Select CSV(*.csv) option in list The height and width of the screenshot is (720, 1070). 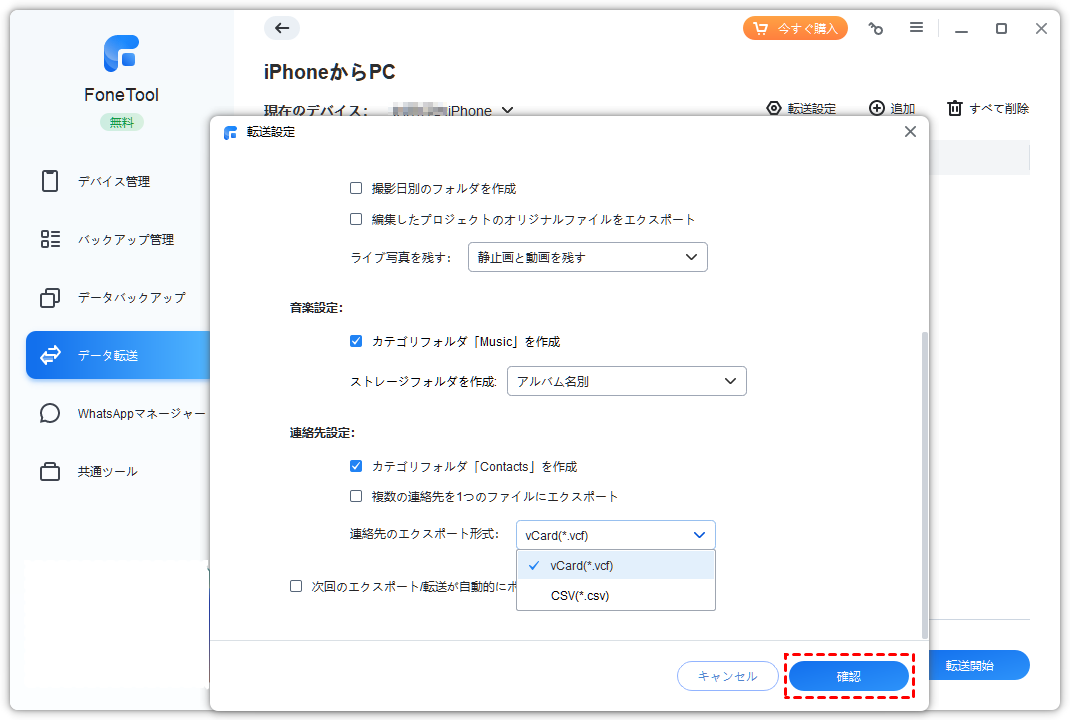click(616, 595)
